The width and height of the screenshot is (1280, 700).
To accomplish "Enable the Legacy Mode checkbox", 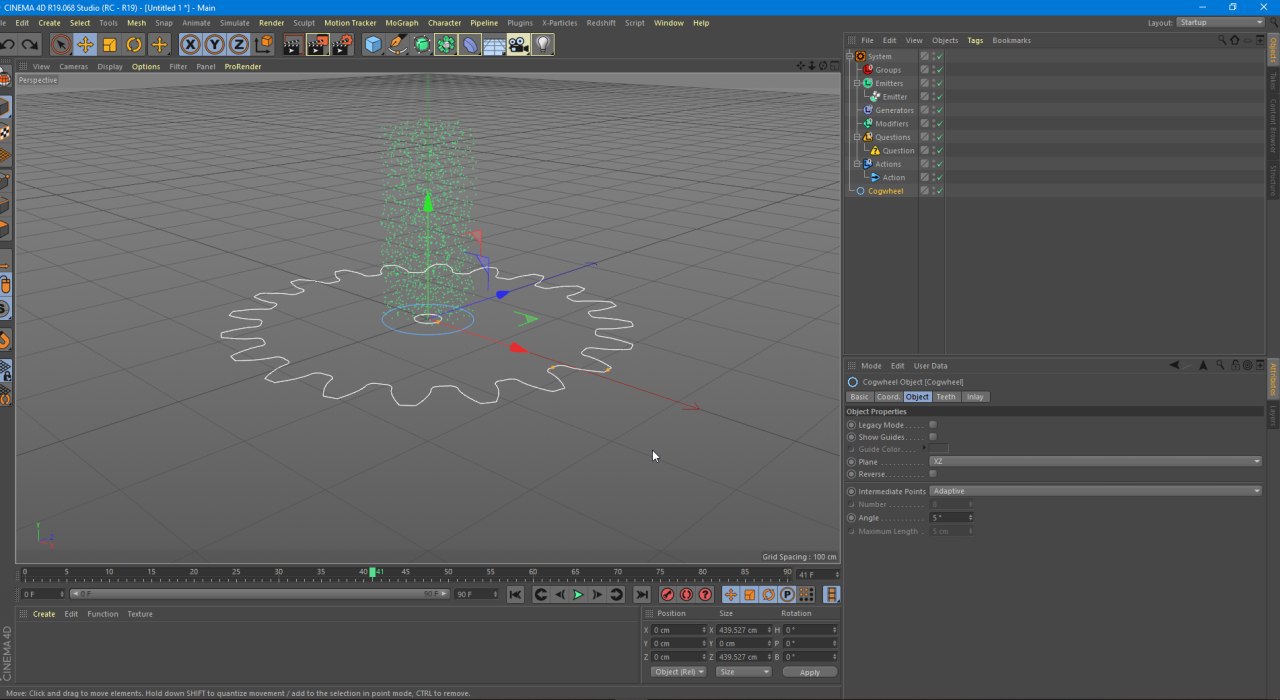I will click(933, 425).
